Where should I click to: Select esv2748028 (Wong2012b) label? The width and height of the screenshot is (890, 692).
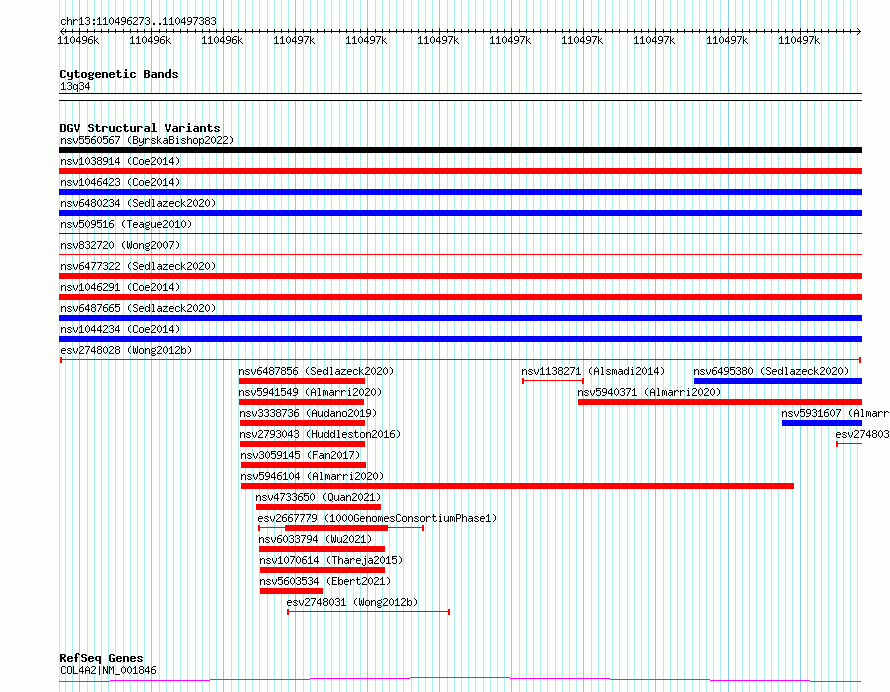click(x=126, y=350)
